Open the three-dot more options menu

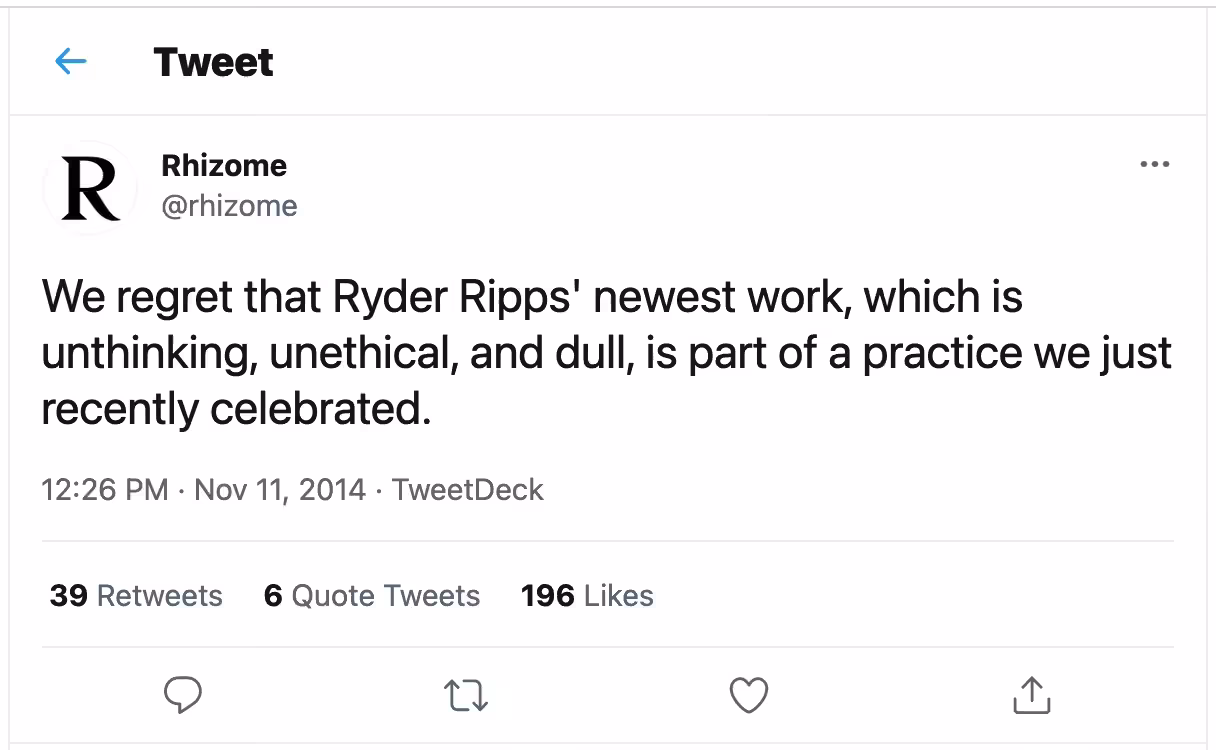pyautogui.click(x=1154, y=165)
